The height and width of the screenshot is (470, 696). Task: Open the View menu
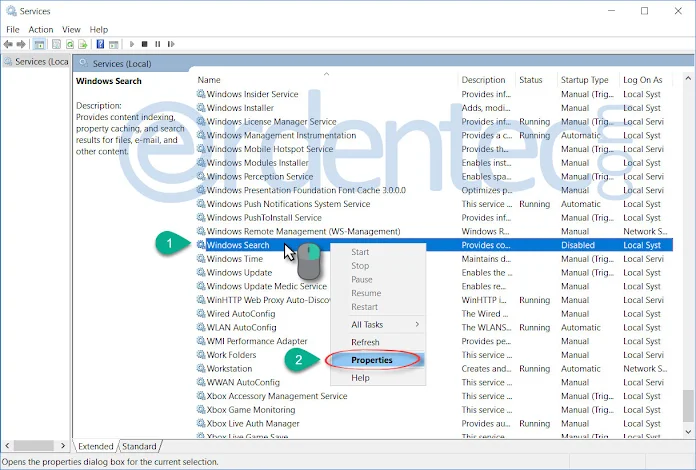click(x=71, y=29)
